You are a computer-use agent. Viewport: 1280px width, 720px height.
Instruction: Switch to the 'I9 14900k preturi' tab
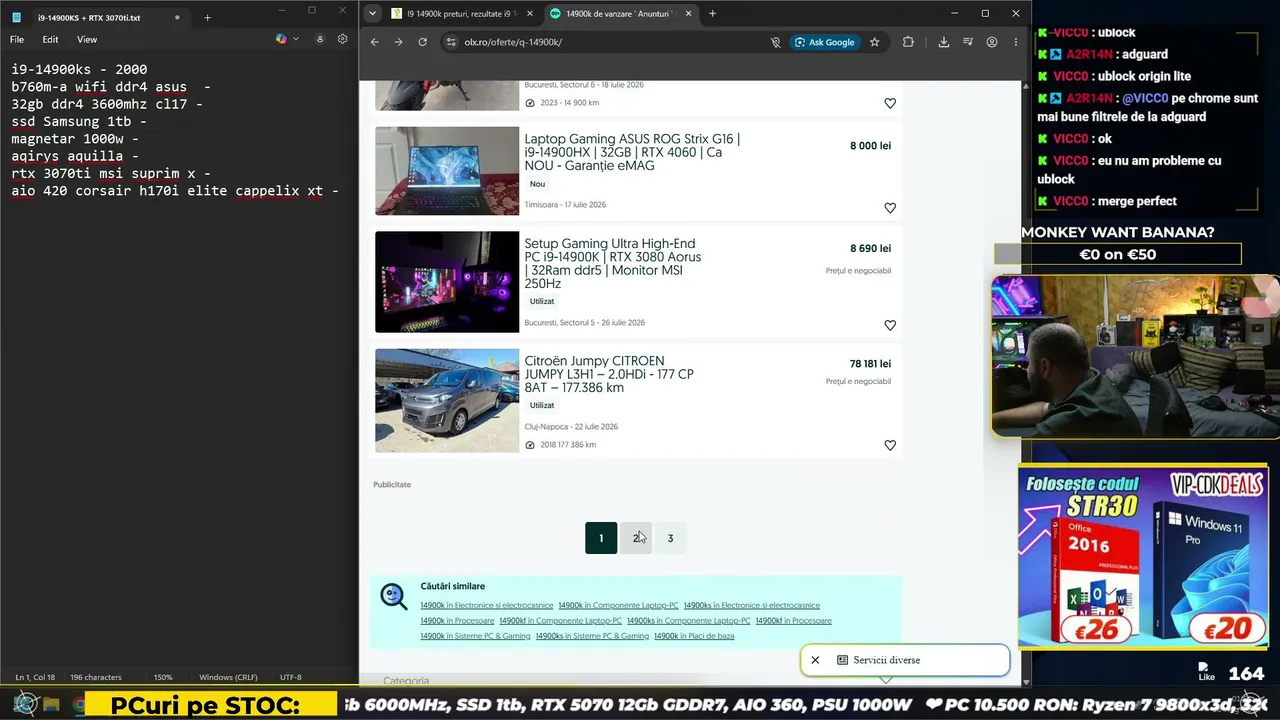(463, 14)
